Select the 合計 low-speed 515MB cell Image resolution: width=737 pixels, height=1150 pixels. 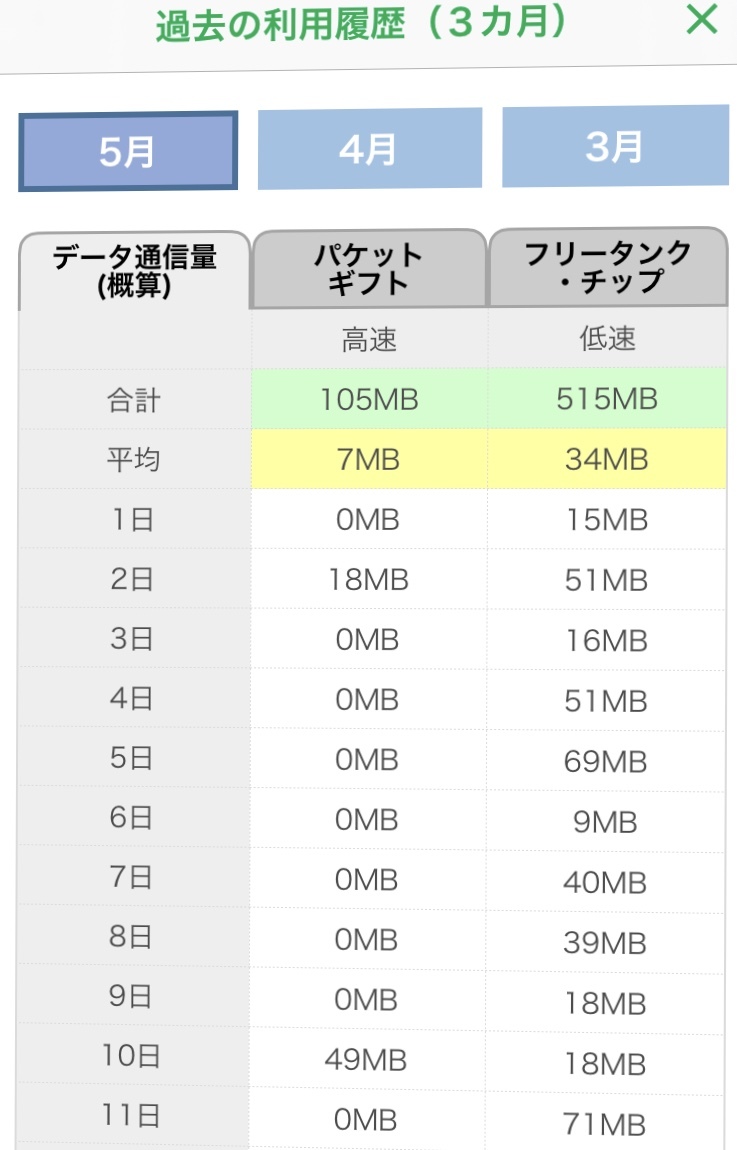[x=607, y=399]
